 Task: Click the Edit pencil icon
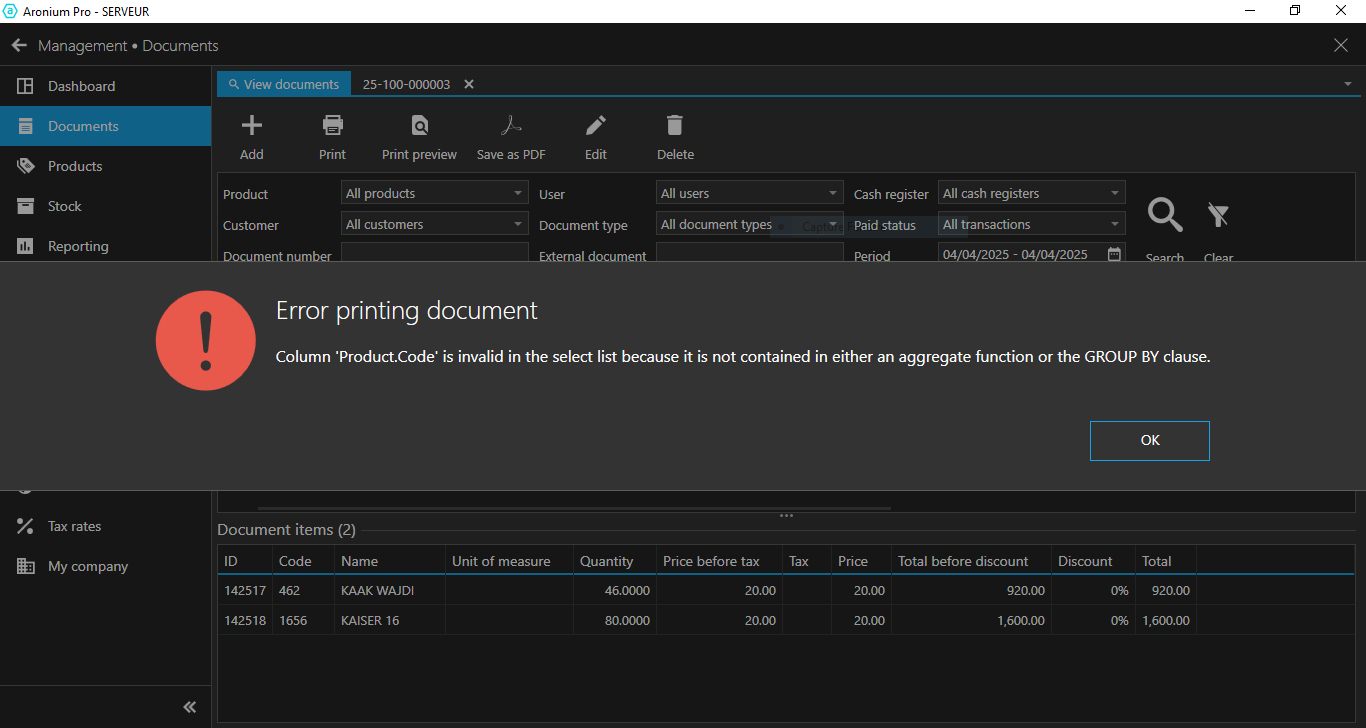point(596,126)
